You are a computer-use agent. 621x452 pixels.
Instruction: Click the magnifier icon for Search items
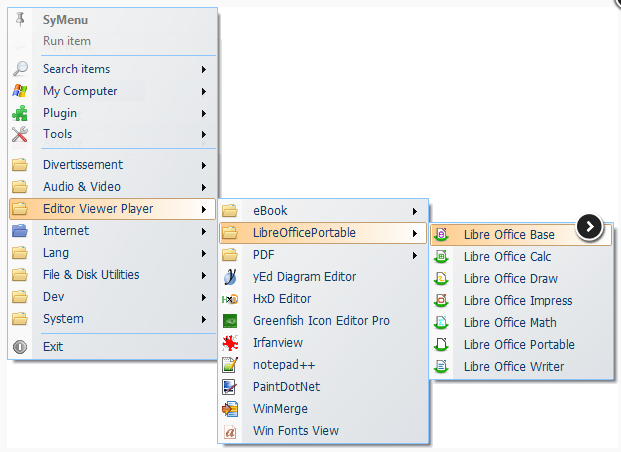point(20,69)
